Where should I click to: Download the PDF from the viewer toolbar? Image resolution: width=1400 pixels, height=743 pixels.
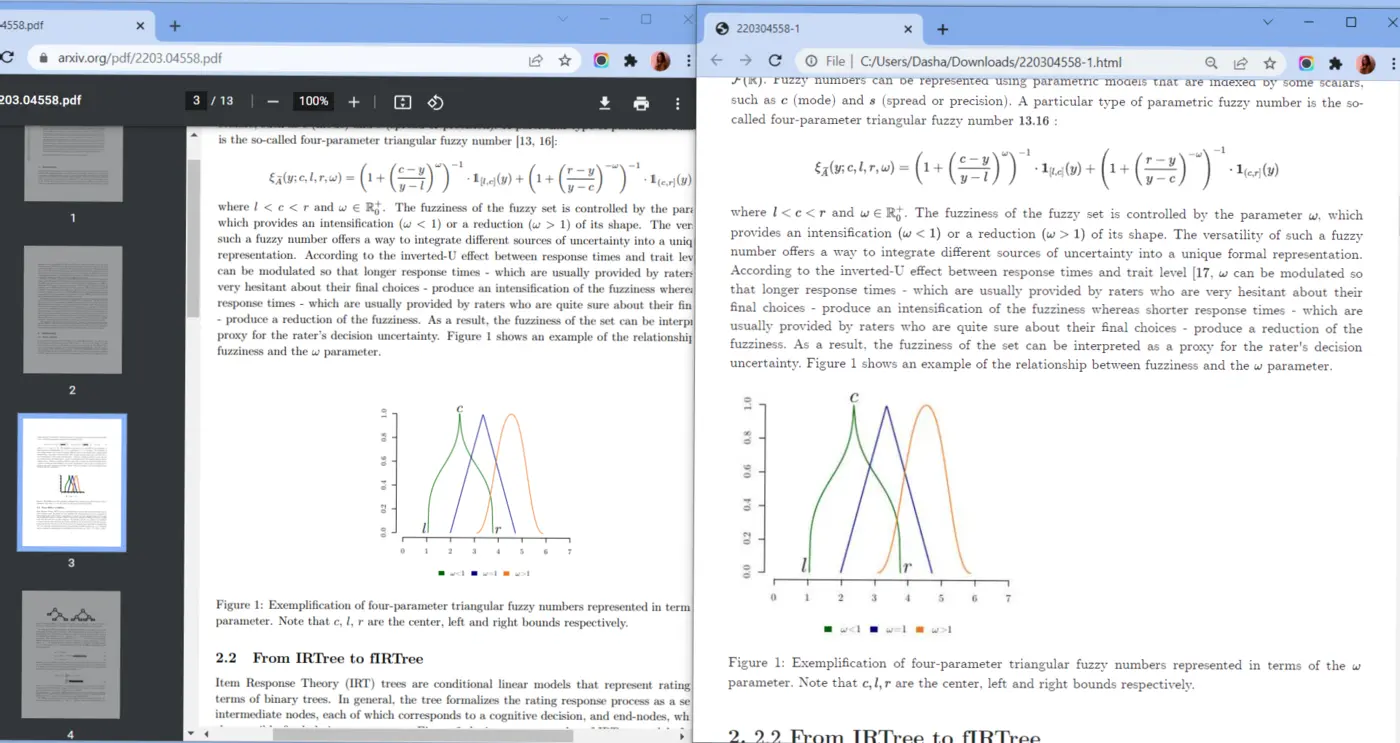point(605,103)
